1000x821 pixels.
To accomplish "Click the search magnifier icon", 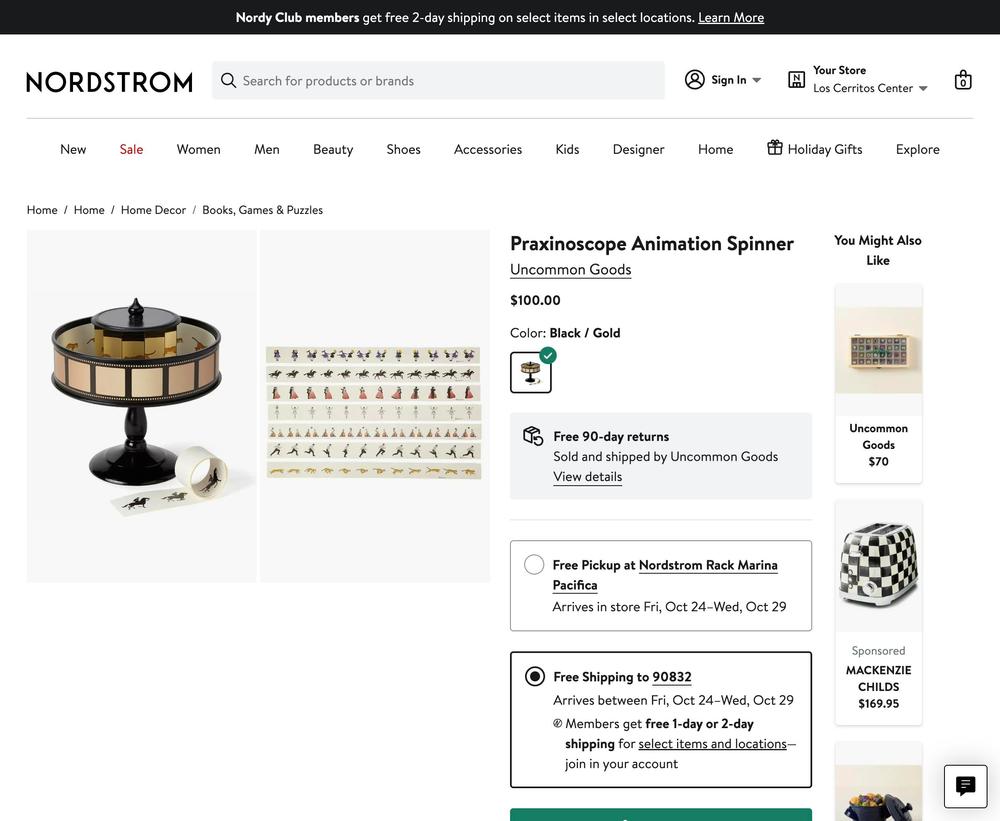I will click(x=229, y=80).
